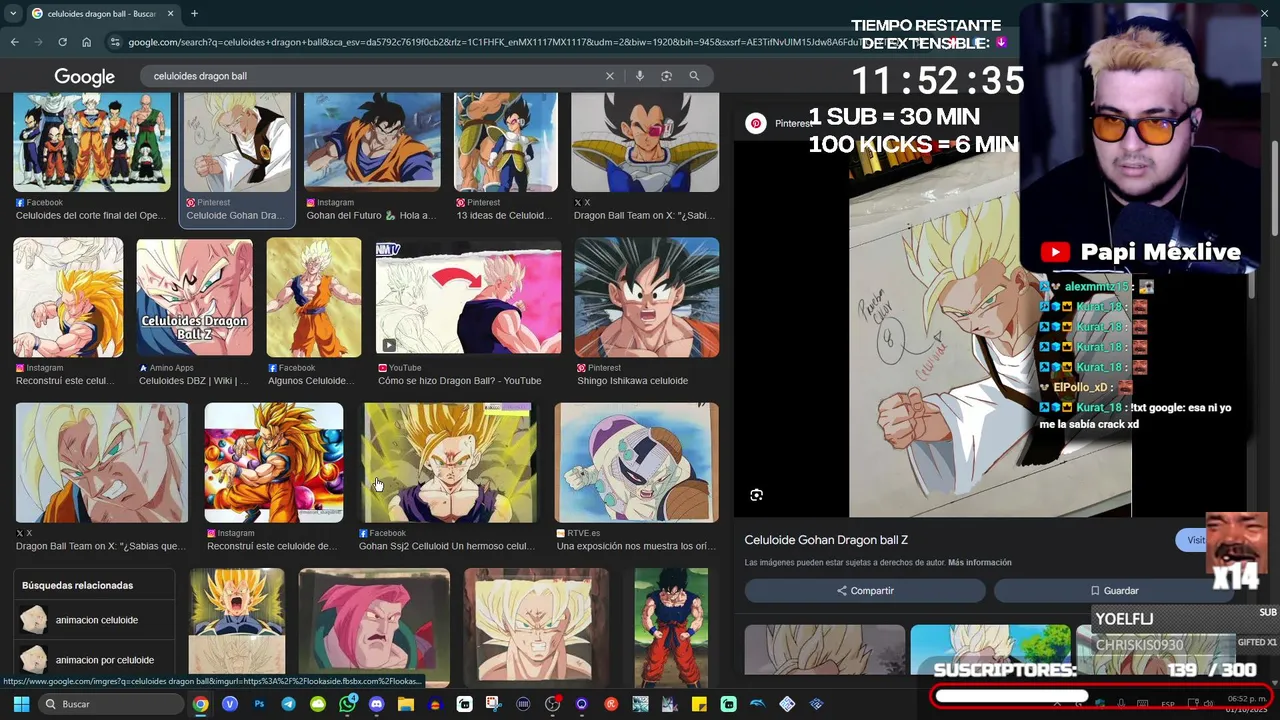Go to the browser Home page
The height and width of the screenshot is (720, 1280).
click(x=86, y=42)
